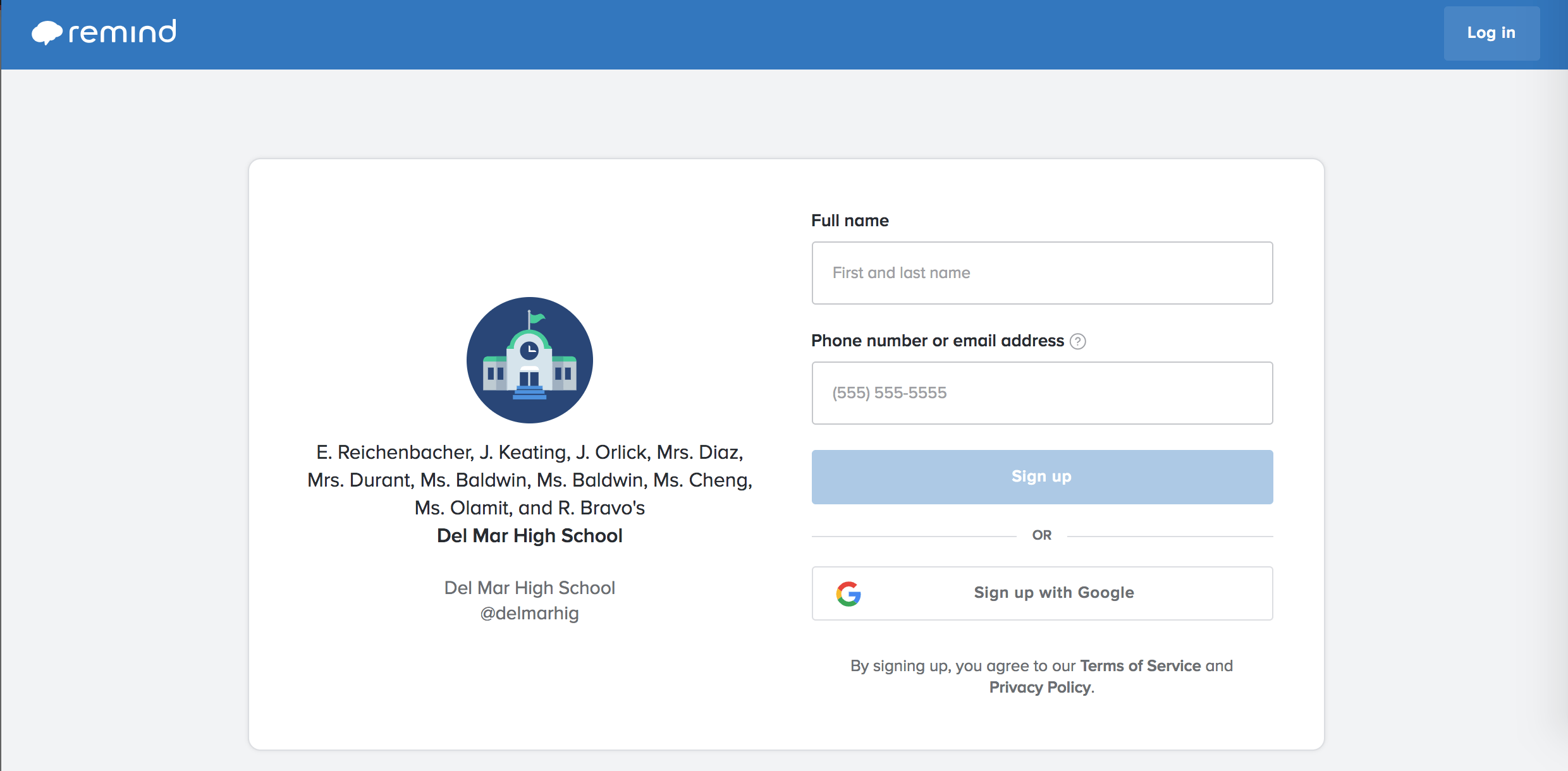Click the Phone number or email address label
This screenshot has height=771, width=1568.
point(937,341)
